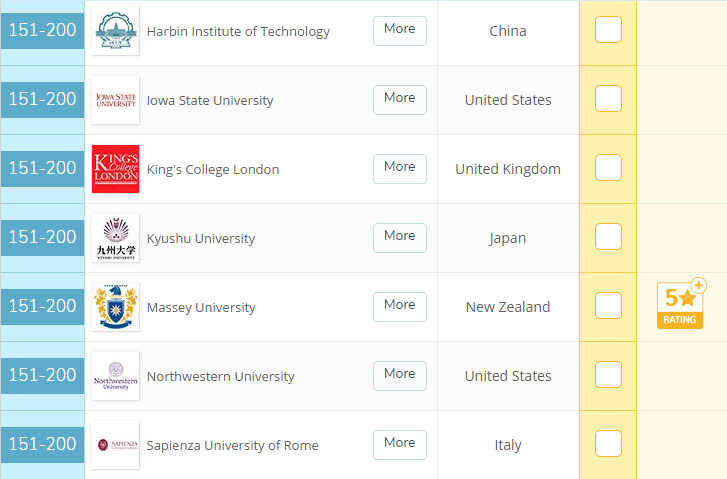Click the Northwestern University logo
The width and height of the screenshot is (727, 479).
[x=115, y=376]
